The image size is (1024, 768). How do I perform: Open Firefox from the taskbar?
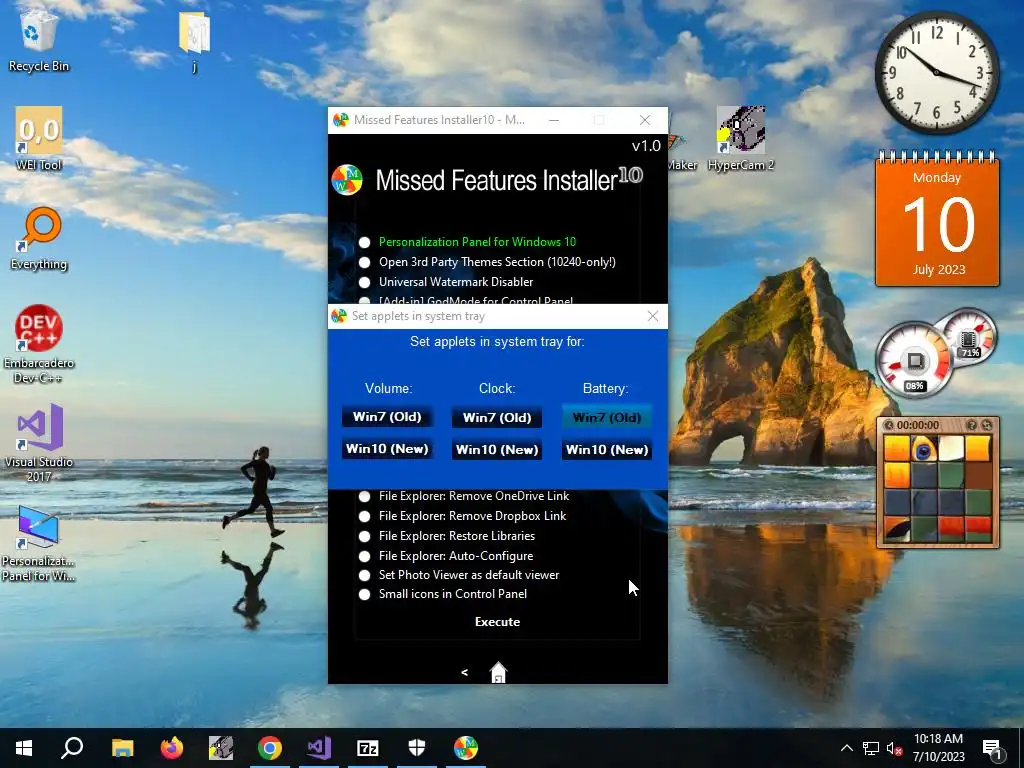click(x=172, y=748)
